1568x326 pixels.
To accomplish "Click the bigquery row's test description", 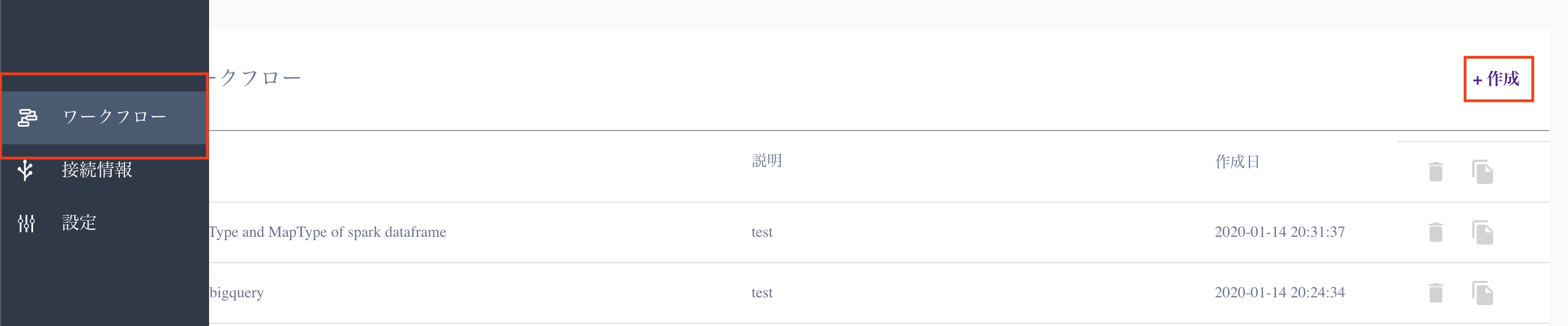I will pos(761,292).
